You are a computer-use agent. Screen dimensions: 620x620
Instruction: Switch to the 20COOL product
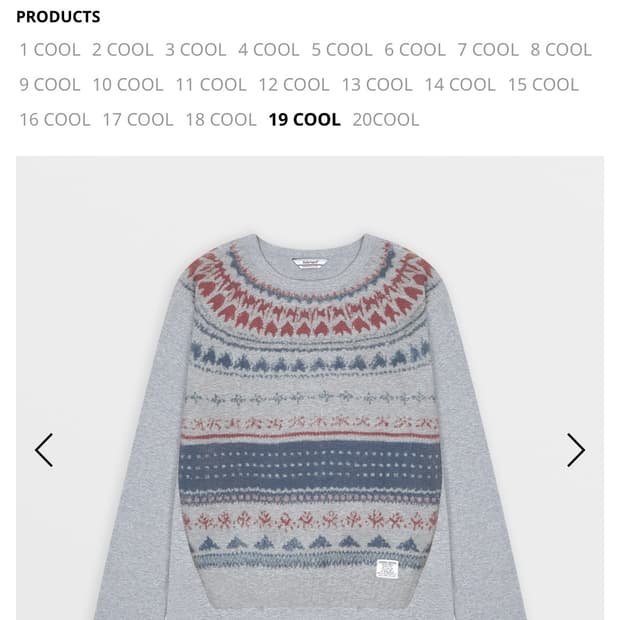tap(386, 120)
